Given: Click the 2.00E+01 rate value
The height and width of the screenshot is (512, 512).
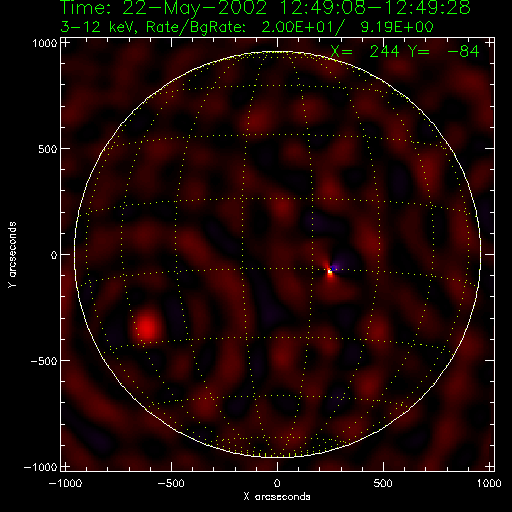Looking at the screenshot, I should (x=298, y=27).
